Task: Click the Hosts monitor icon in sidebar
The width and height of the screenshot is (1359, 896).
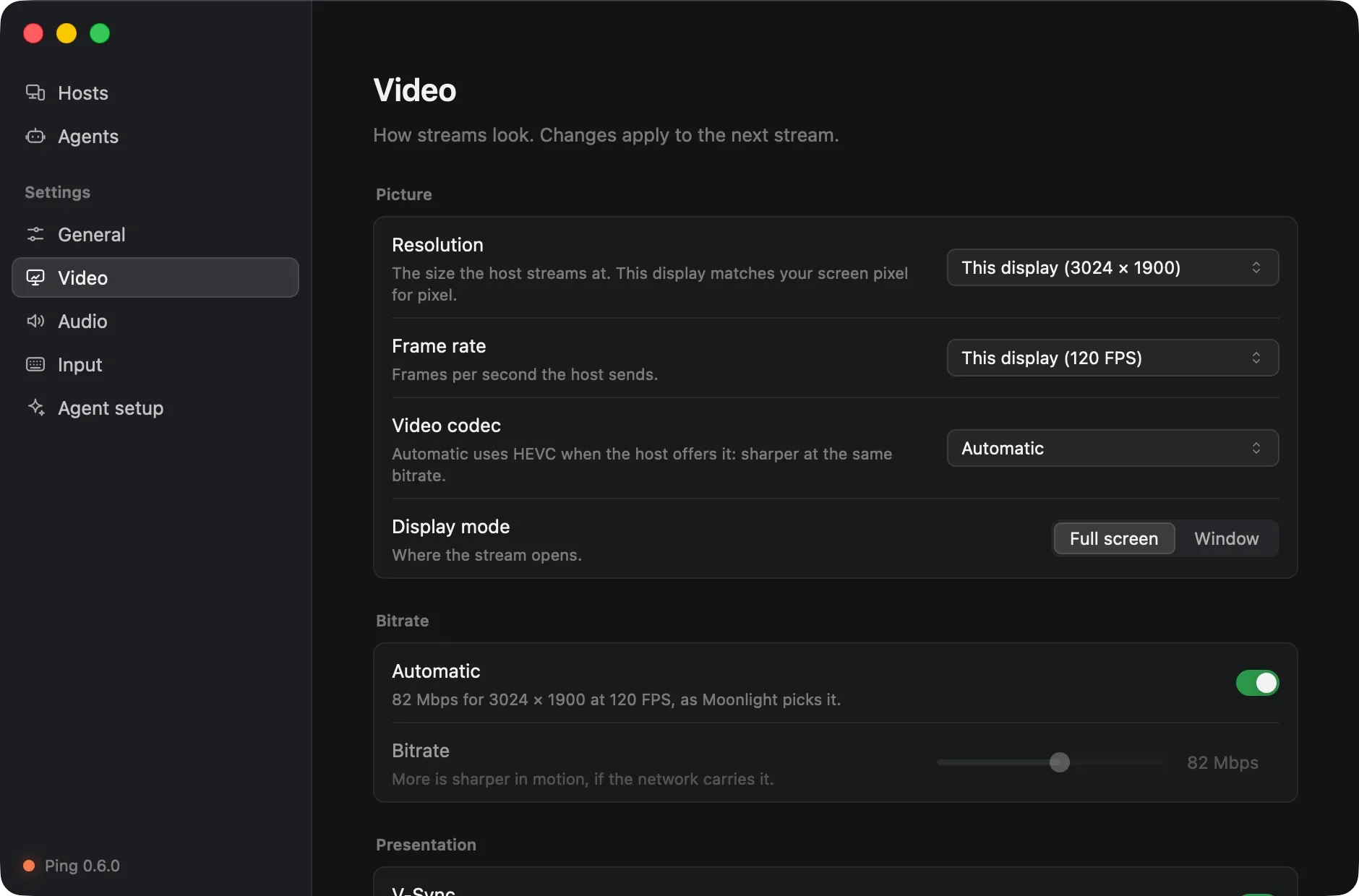Action: (x=35, y=92)
